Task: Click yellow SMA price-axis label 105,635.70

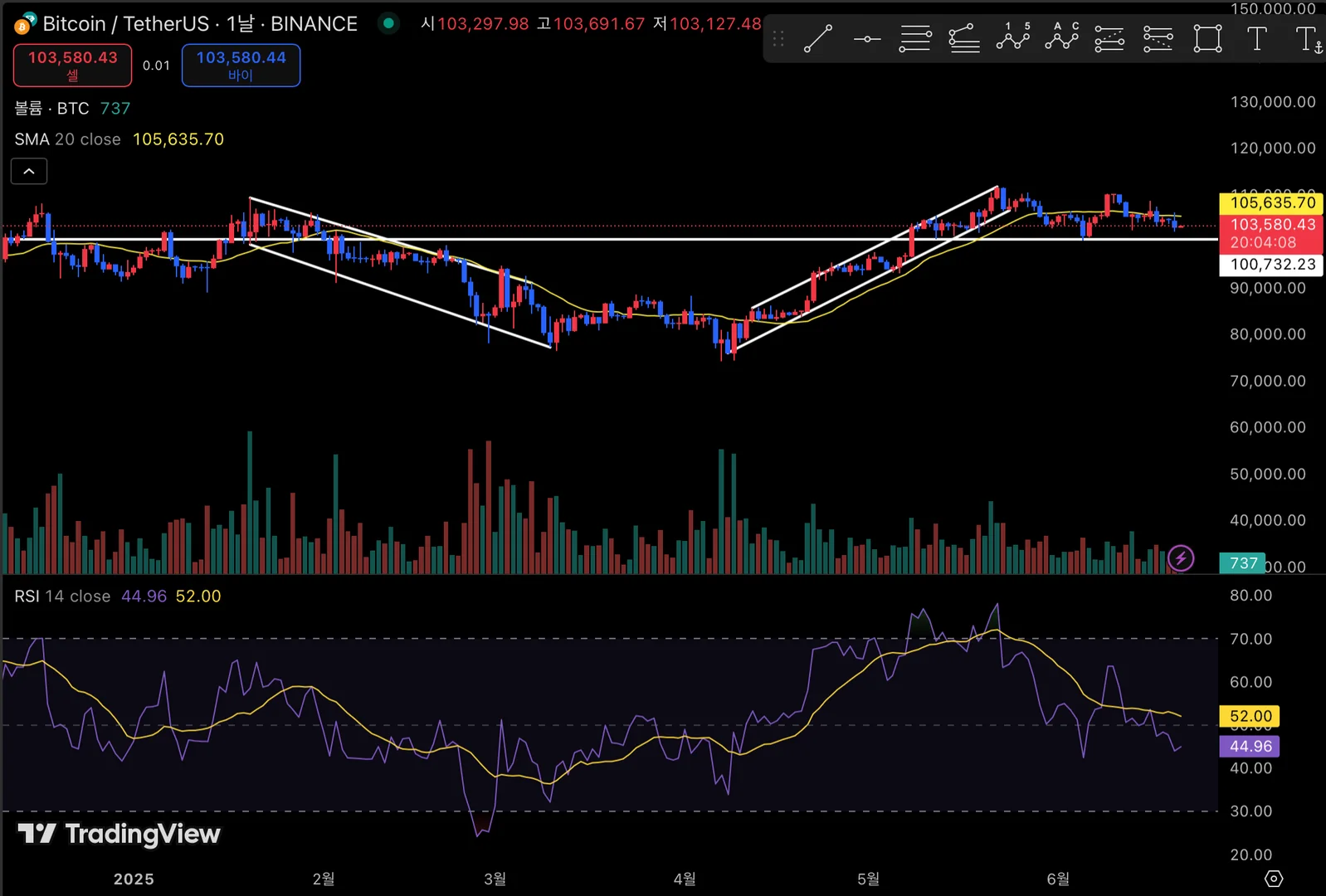Action: click(1271, 203)
